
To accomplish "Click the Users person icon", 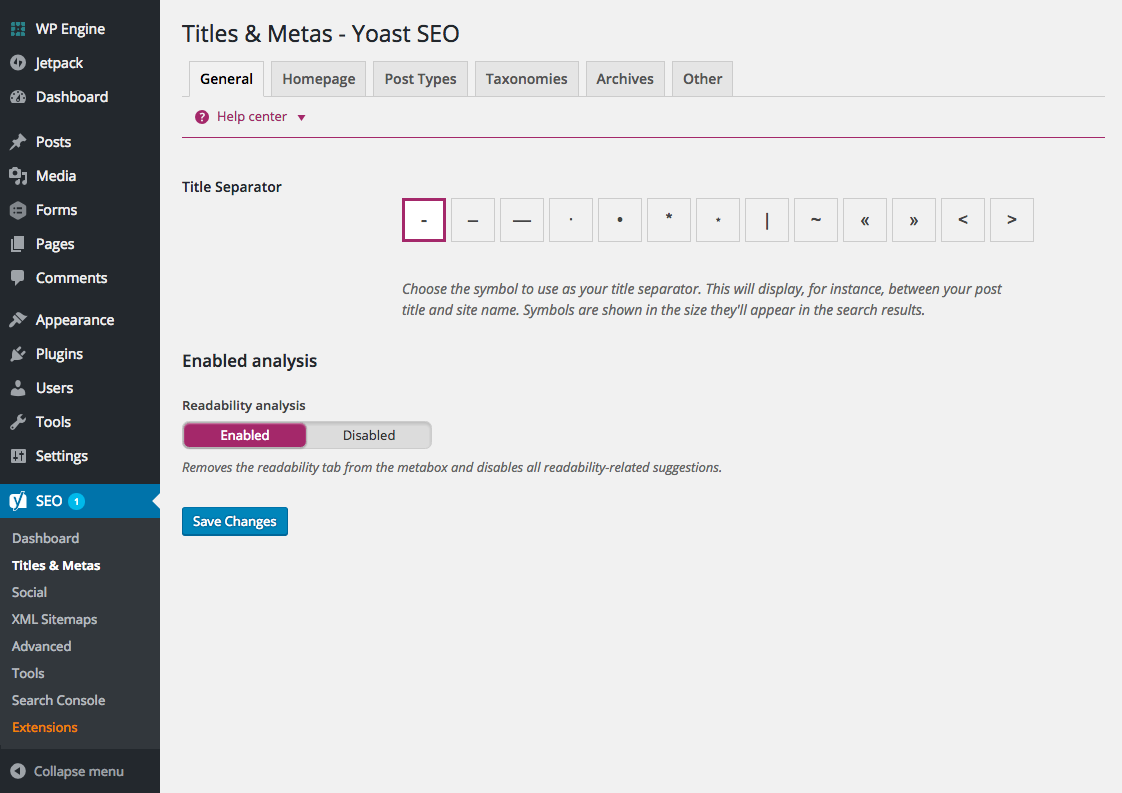I will coord(18,388).
